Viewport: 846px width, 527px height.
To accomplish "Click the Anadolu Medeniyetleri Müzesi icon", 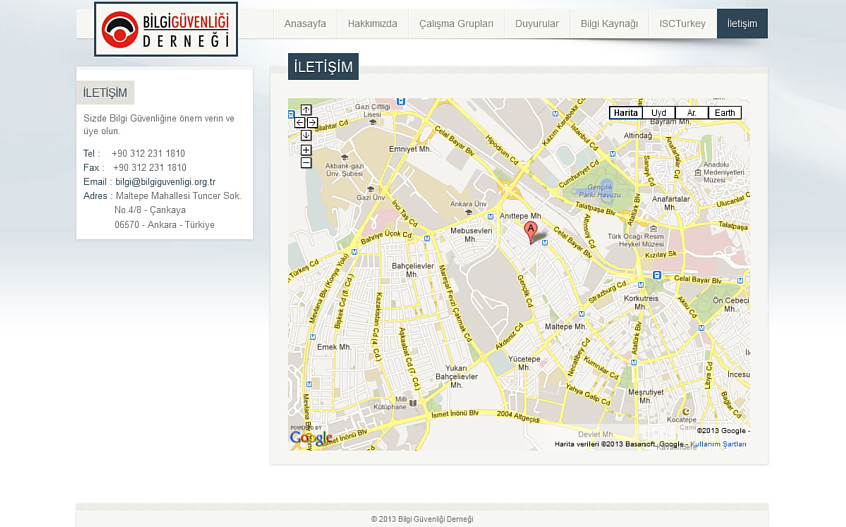I will [x=698, y=173].
